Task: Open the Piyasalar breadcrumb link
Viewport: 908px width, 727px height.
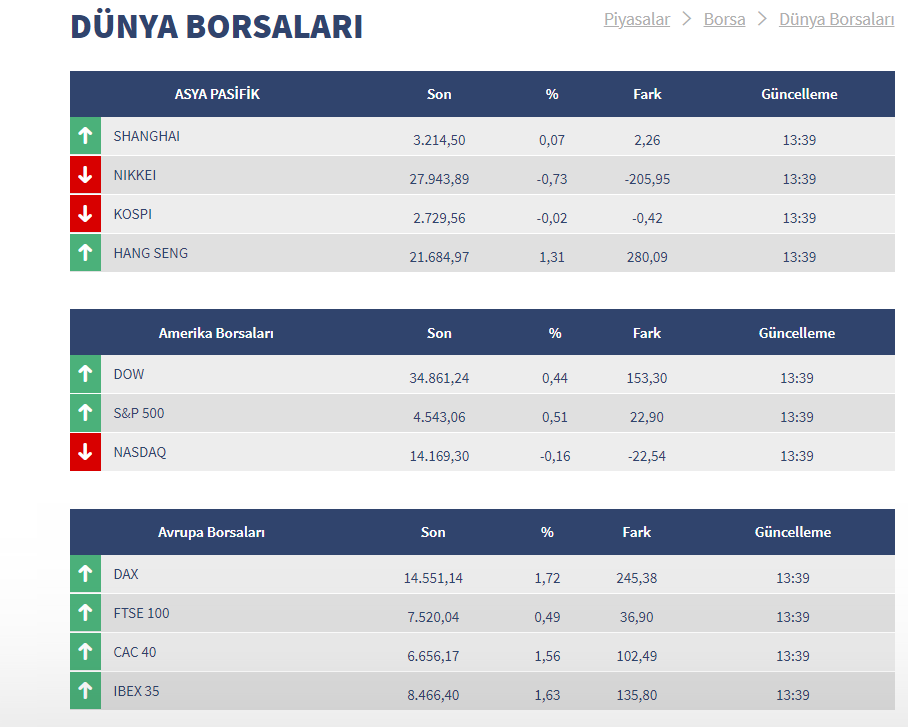Action: click(x=637, y=19)
